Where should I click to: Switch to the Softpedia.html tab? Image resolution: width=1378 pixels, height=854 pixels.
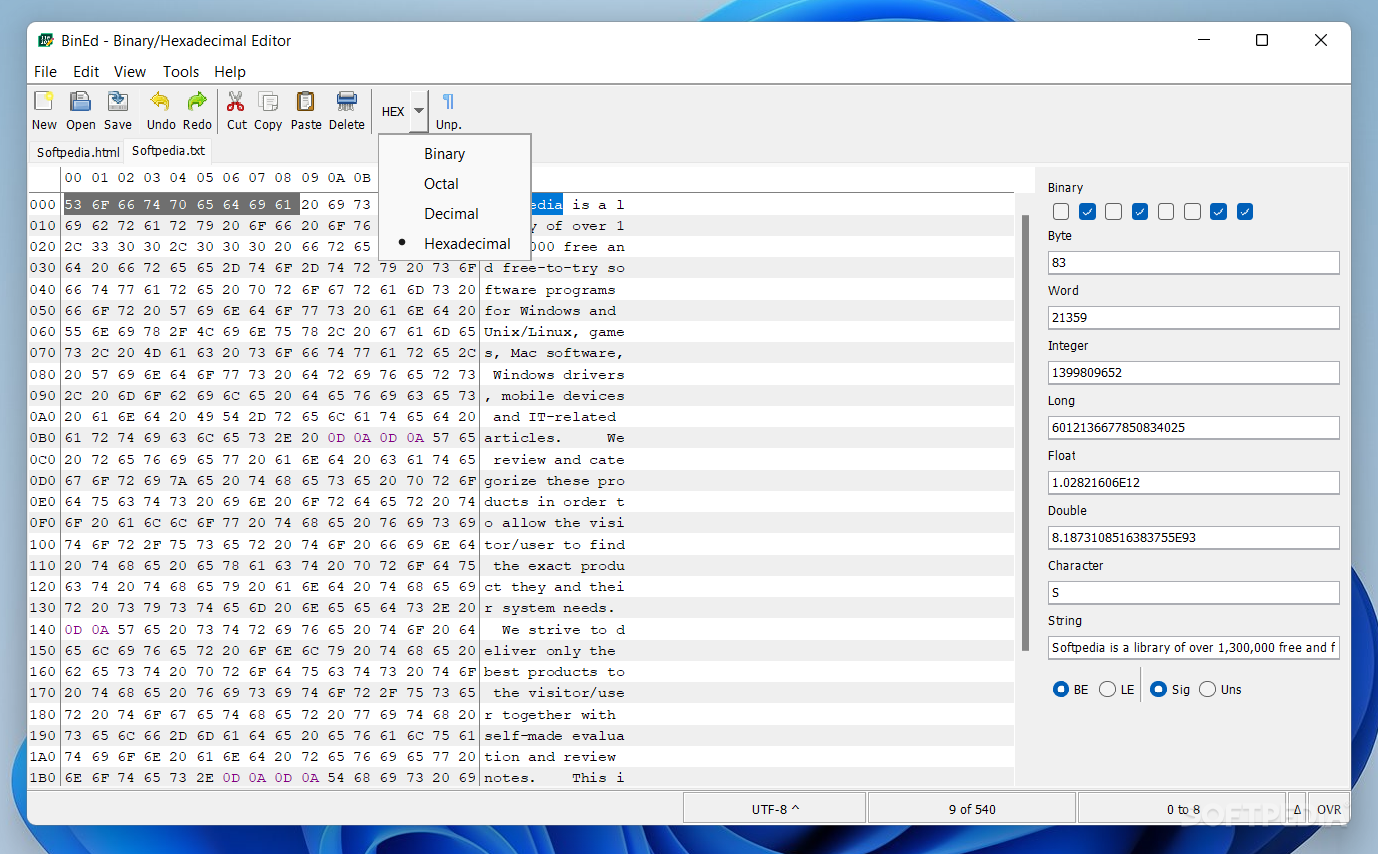point(78,152)
